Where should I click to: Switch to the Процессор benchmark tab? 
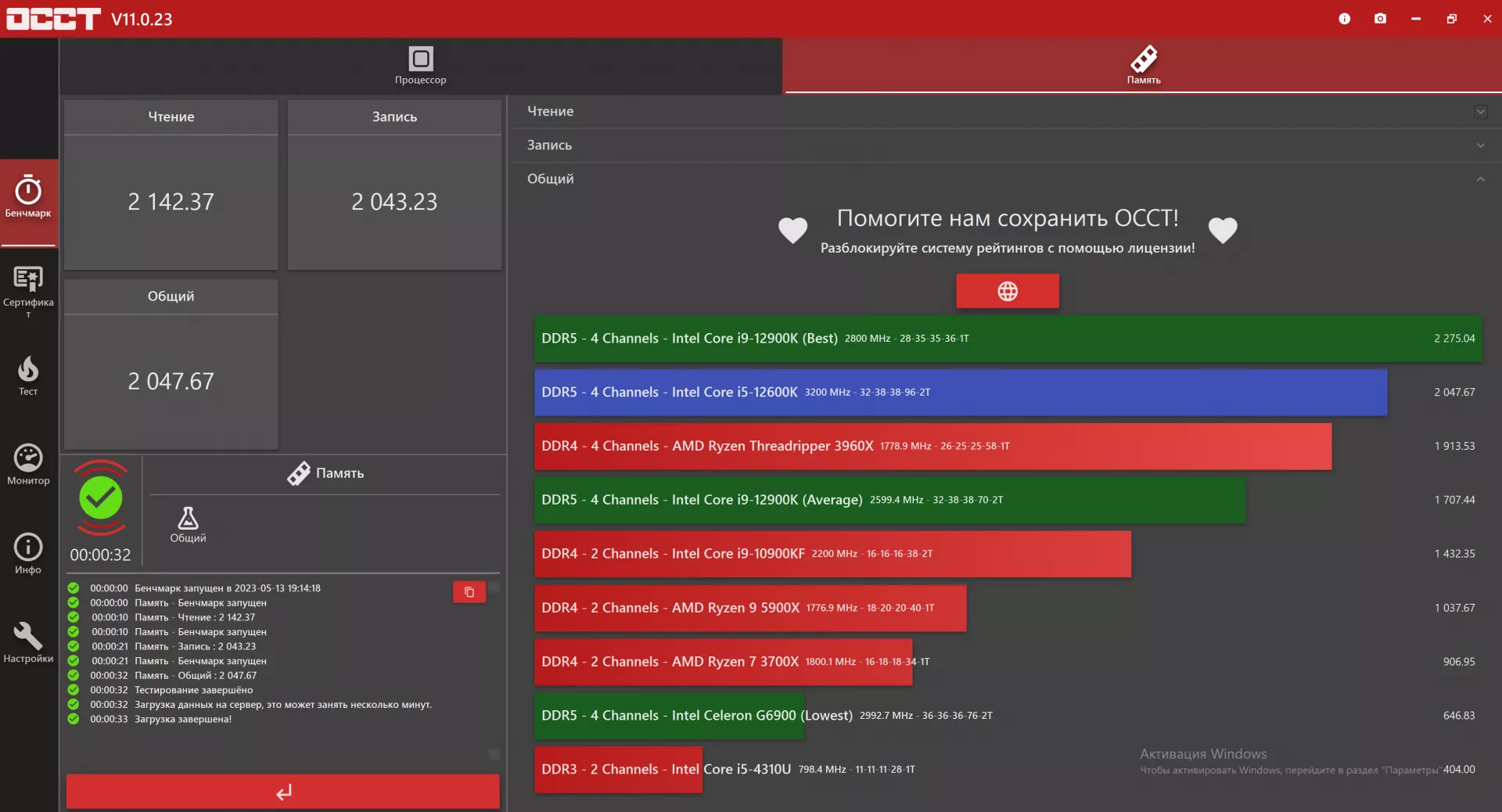pyautogui.click(x=421, y=66)
